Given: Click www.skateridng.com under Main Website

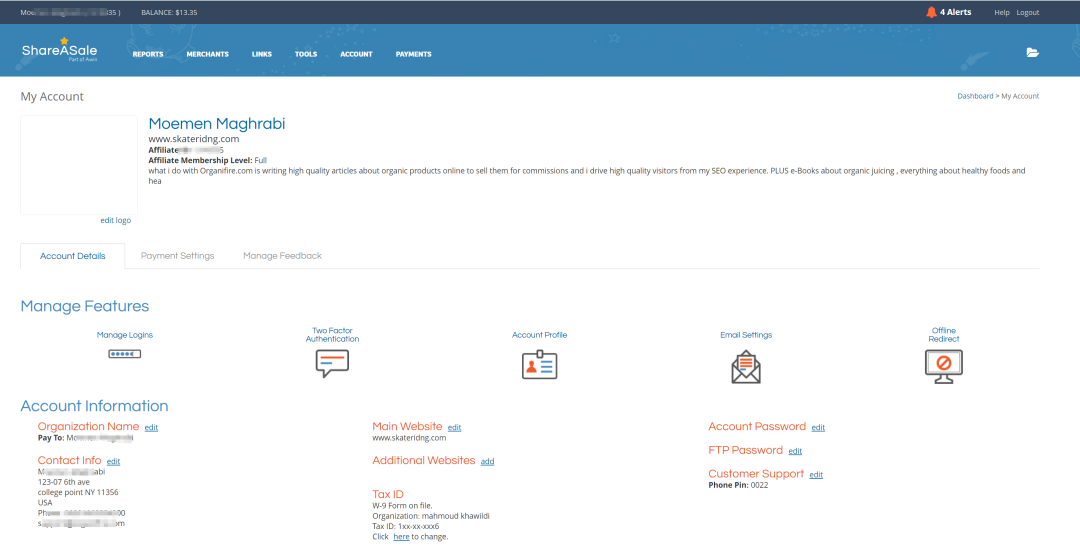Looking at the screenshot, I should coord(409,438).
